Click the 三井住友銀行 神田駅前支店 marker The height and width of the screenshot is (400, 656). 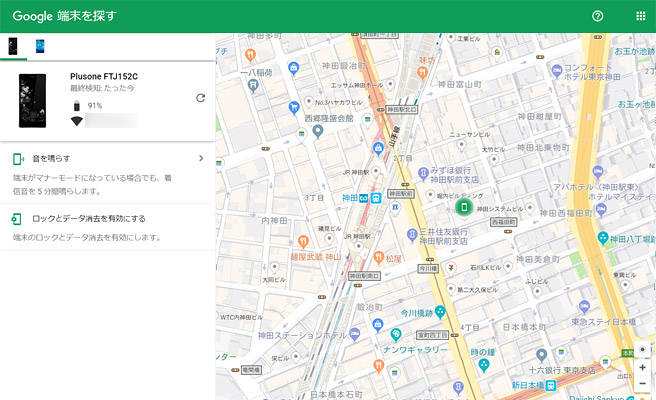point(412,234)
